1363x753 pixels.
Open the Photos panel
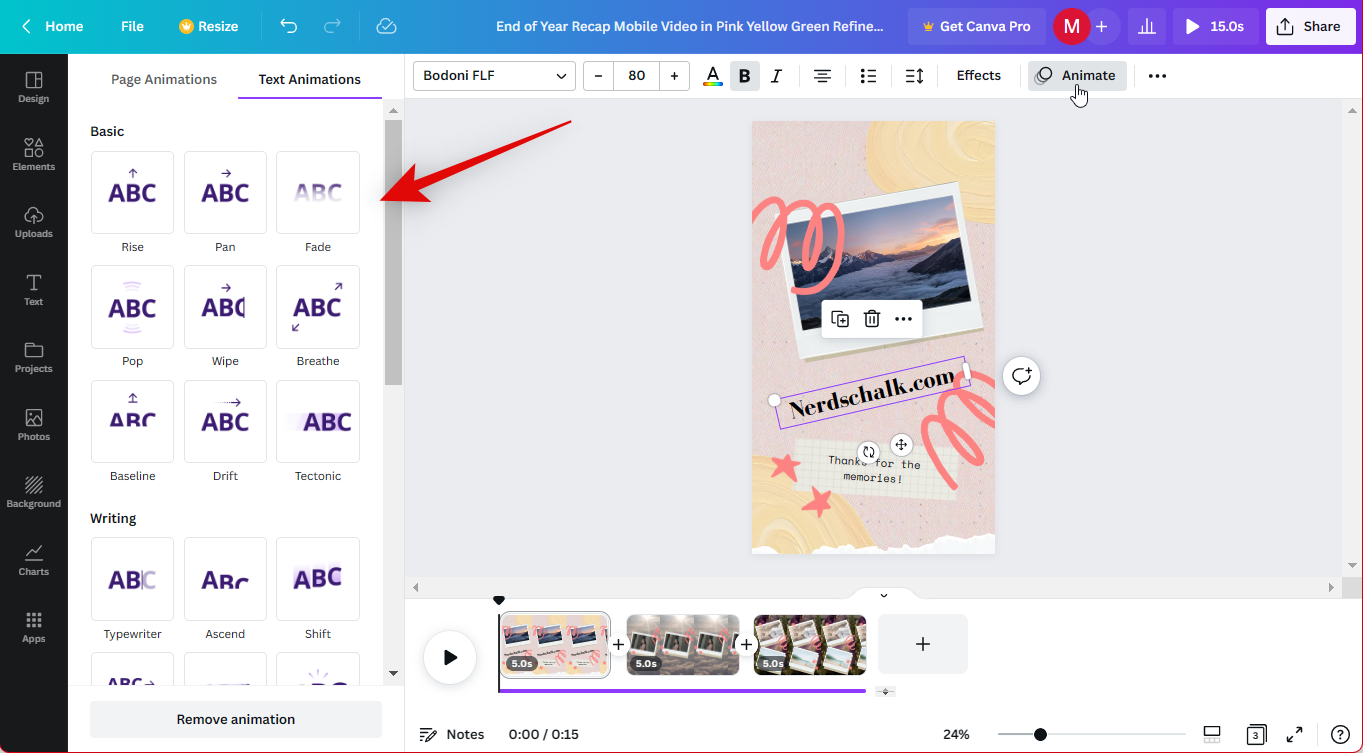tap(33, 424)
